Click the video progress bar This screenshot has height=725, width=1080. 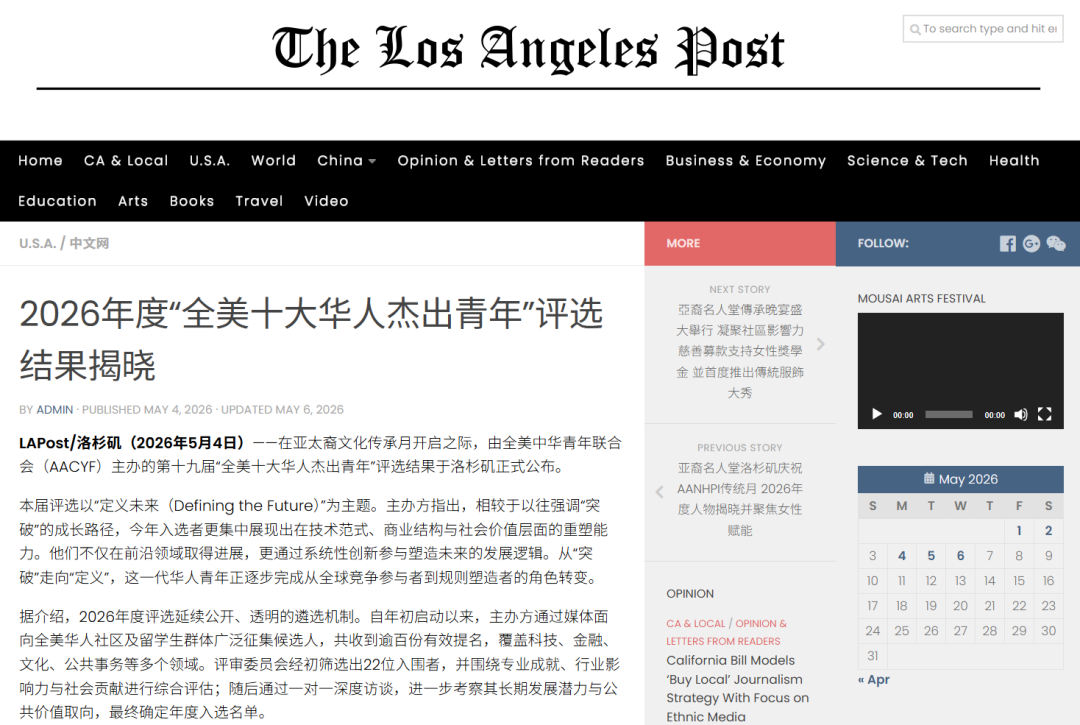948,414
